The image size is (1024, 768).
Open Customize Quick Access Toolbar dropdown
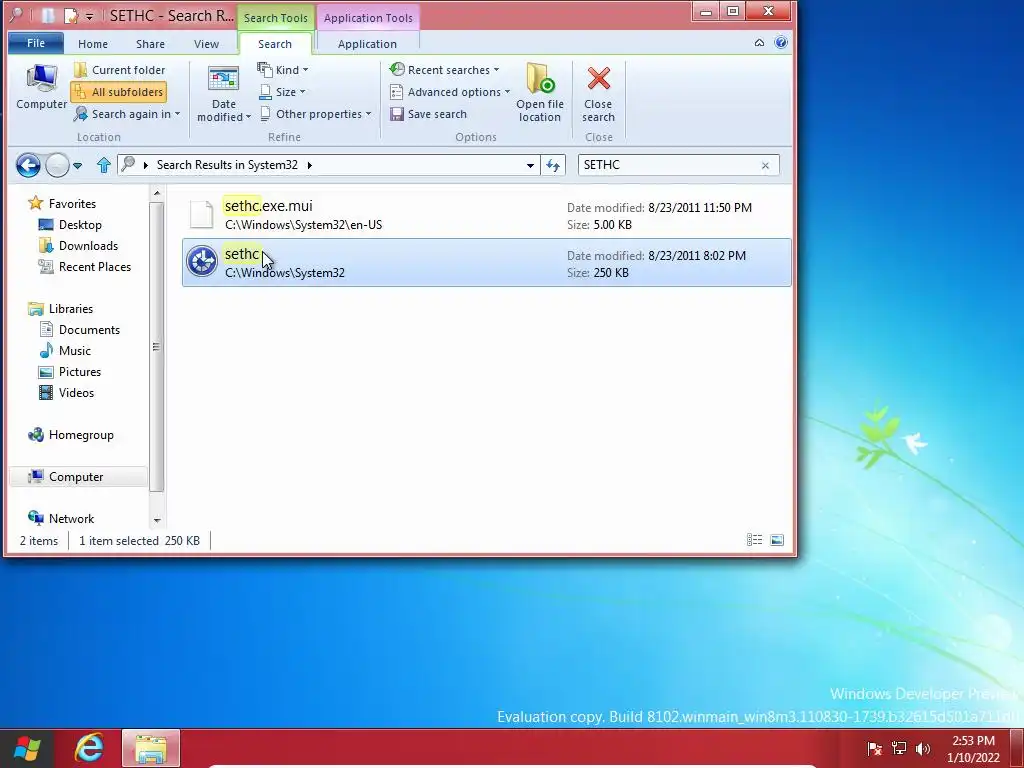89,16
